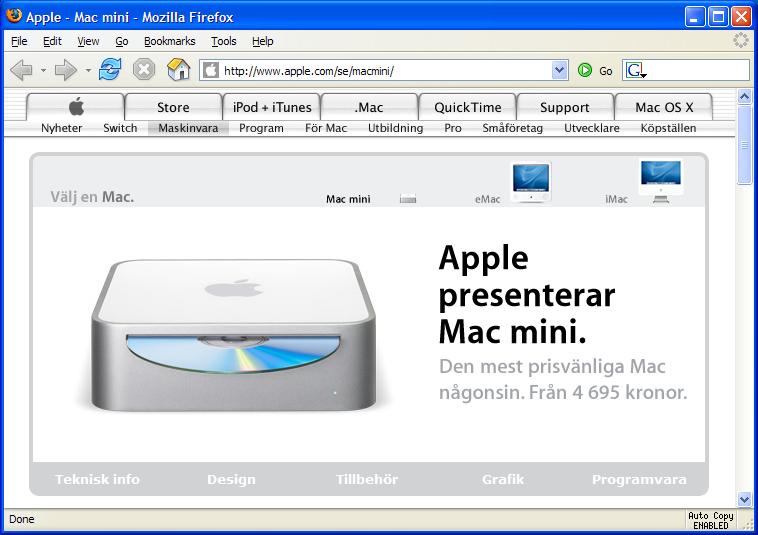Image resolution: width=758 pixels, height=535 pixels.
Task: Expand the address bar URL dropdown
Action: coord(559,71)
